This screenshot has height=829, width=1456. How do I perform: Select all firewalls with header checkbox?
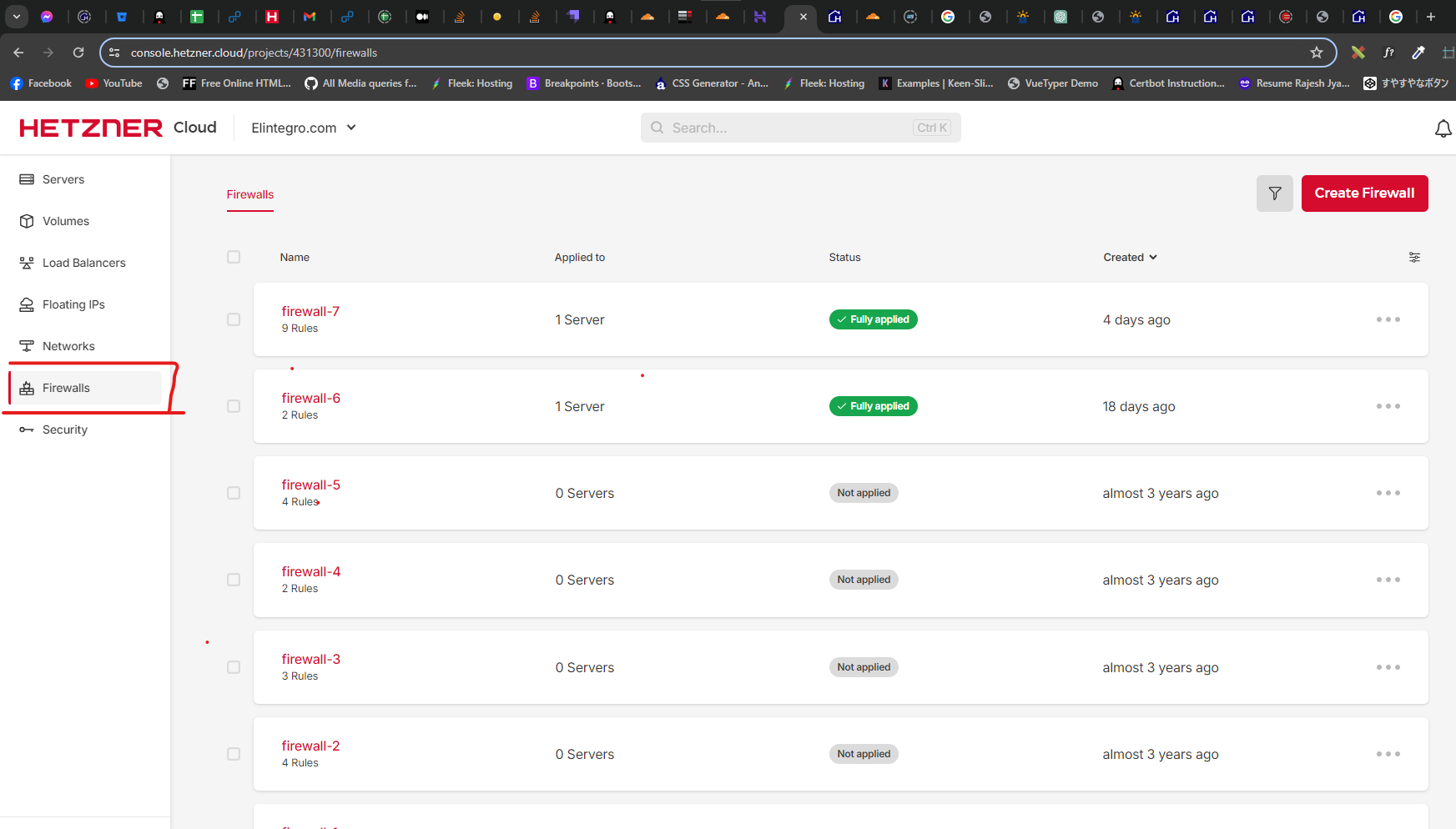(234, 257)
